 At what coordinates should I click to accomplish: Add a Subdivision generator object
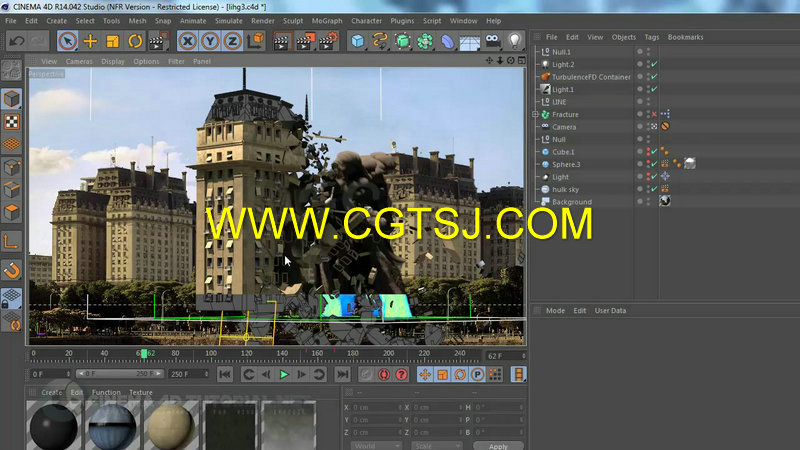(403, 41)
